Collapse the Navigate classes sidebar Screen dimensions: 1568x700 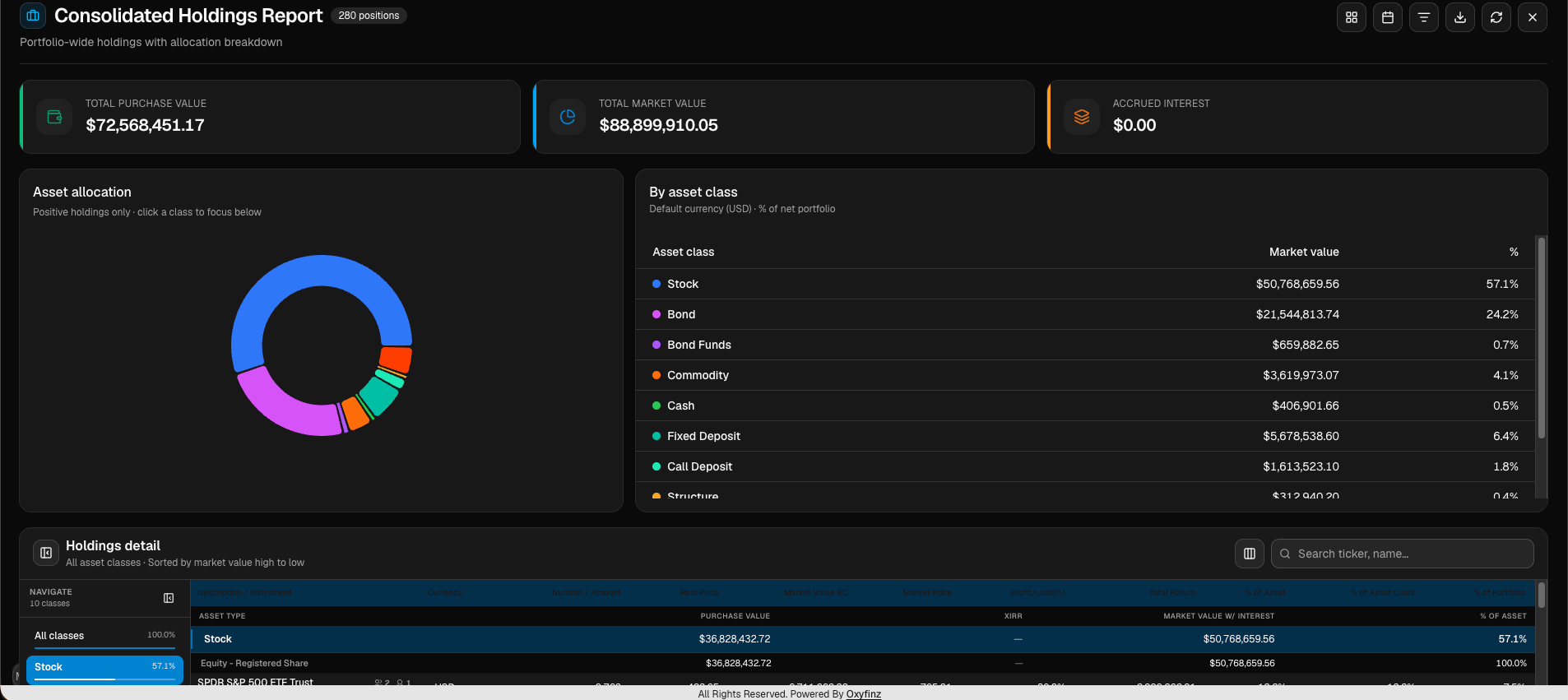click(169, 598)
